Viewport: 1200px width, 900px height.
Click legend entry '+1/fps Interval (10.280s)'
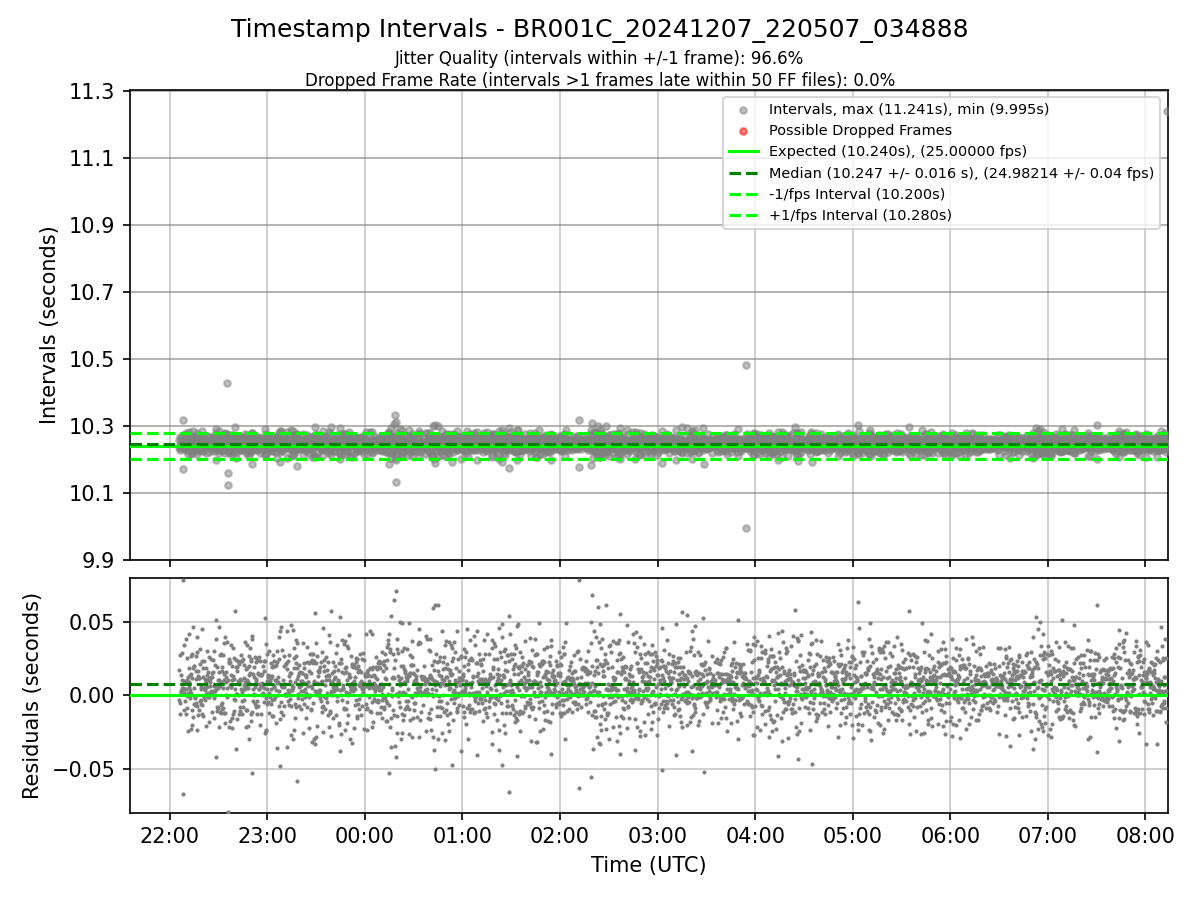click(860, 215)
